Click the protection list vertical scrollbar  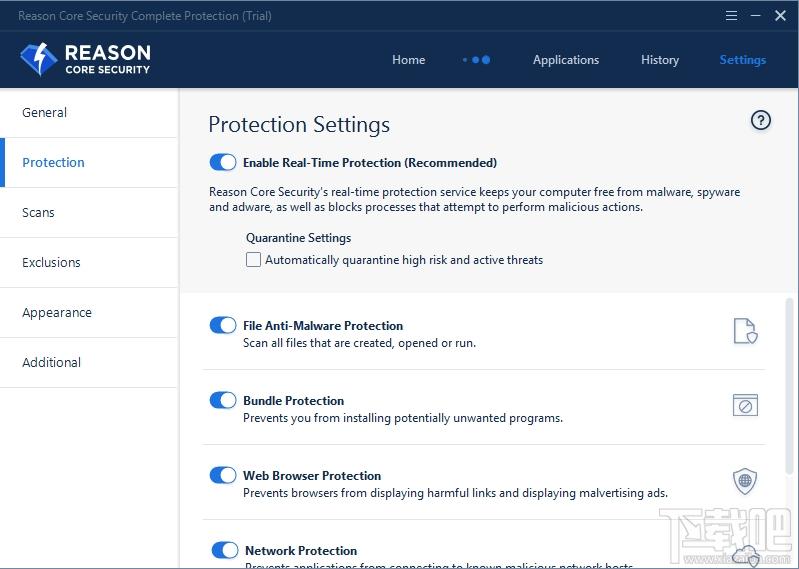790,387
